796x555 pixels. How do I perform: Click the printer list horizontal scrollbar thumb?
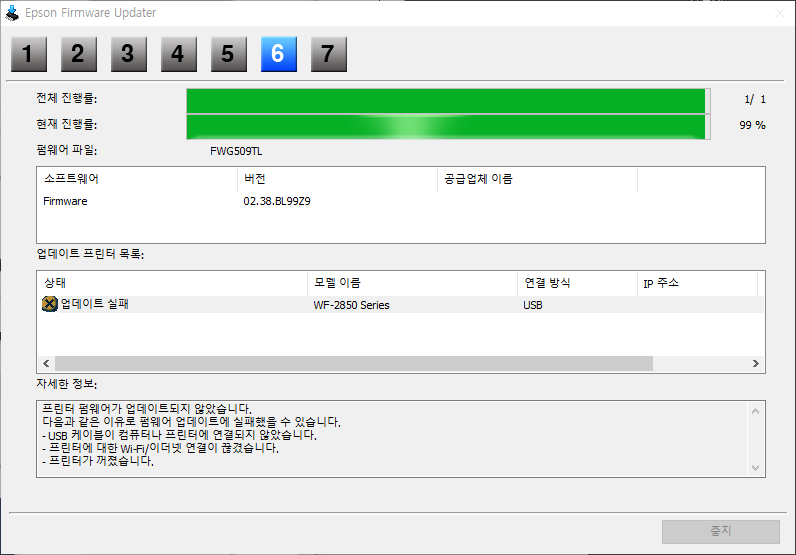click(x=354, y=364)
